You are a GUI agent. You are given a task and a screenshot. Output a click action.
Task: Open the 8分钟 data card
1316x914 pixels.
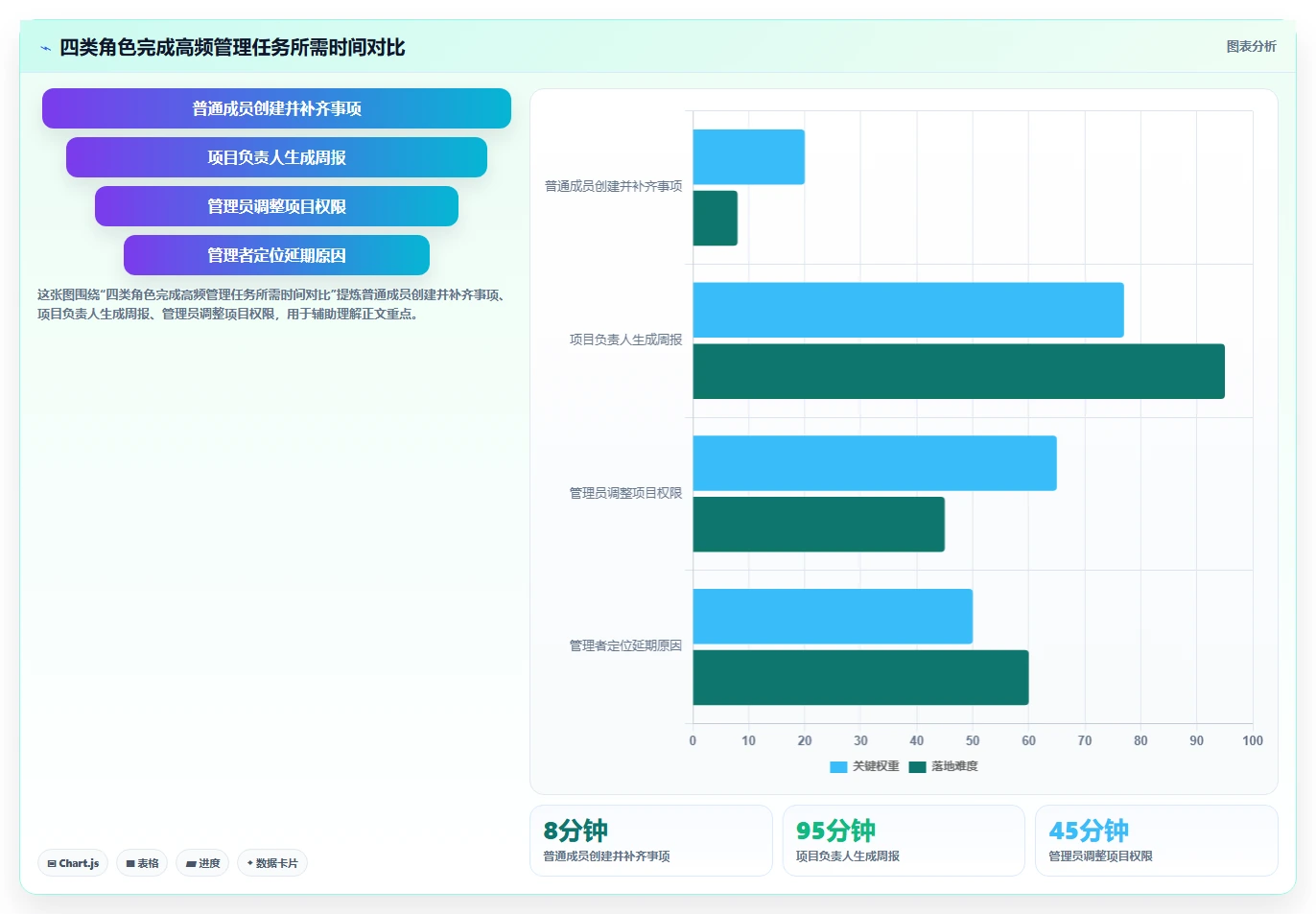(651, 840)
